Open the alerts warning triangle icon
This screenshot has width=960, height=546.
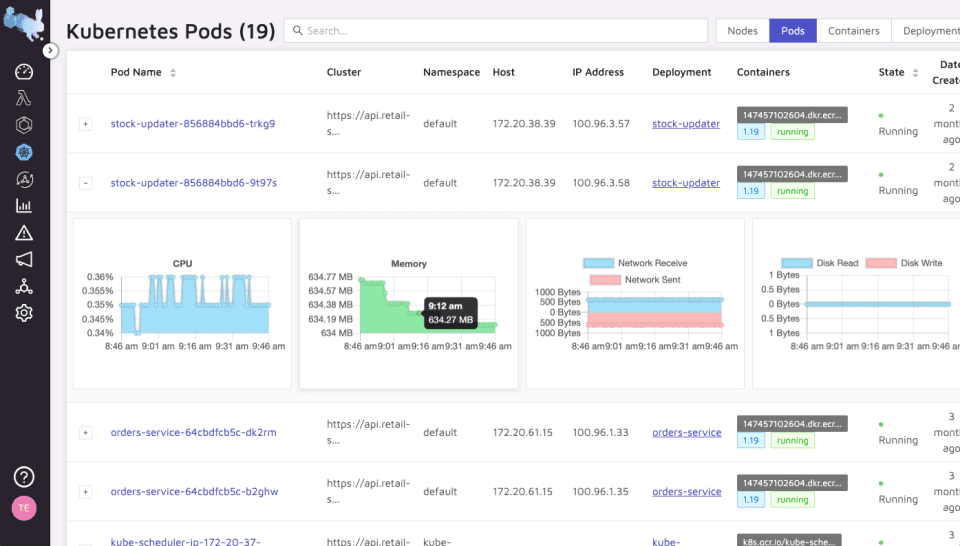(x=24, y=233)
